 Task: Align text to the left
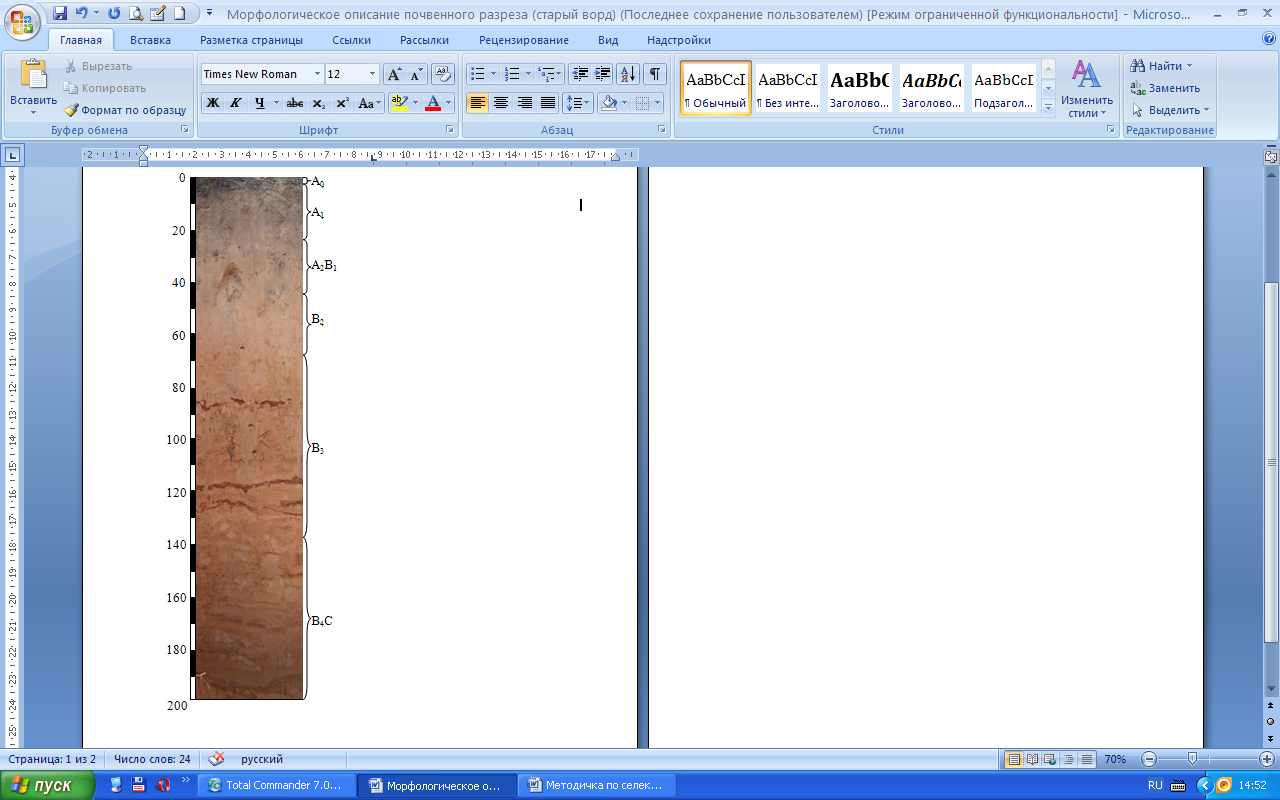pos(477,102)
